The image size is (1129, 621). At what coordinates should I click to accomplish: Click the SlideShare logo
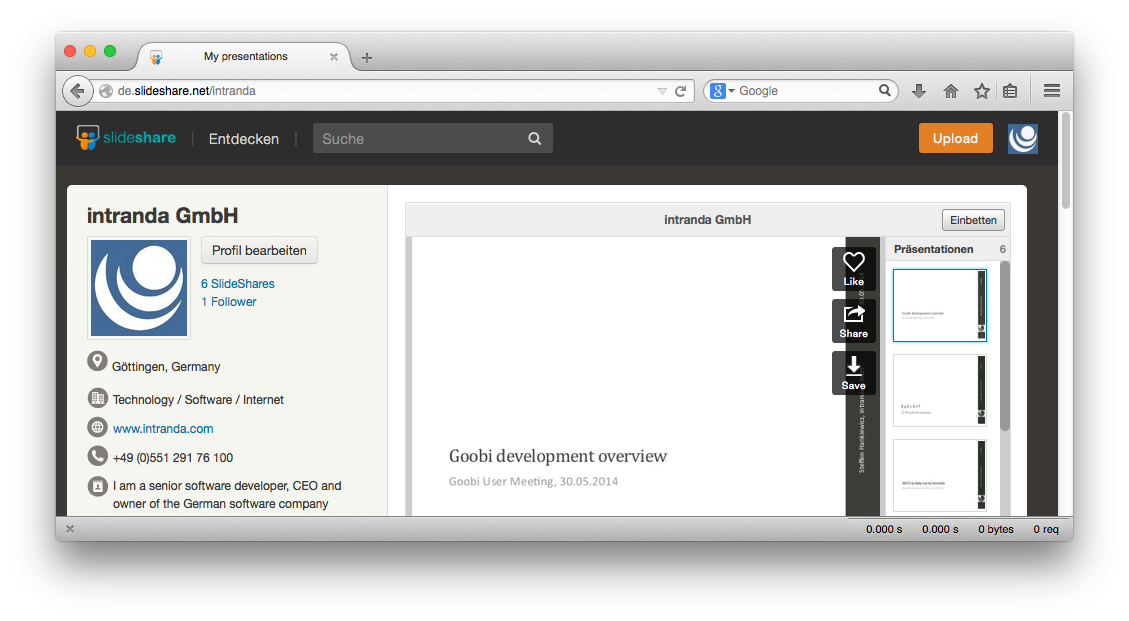click(126, 138)
